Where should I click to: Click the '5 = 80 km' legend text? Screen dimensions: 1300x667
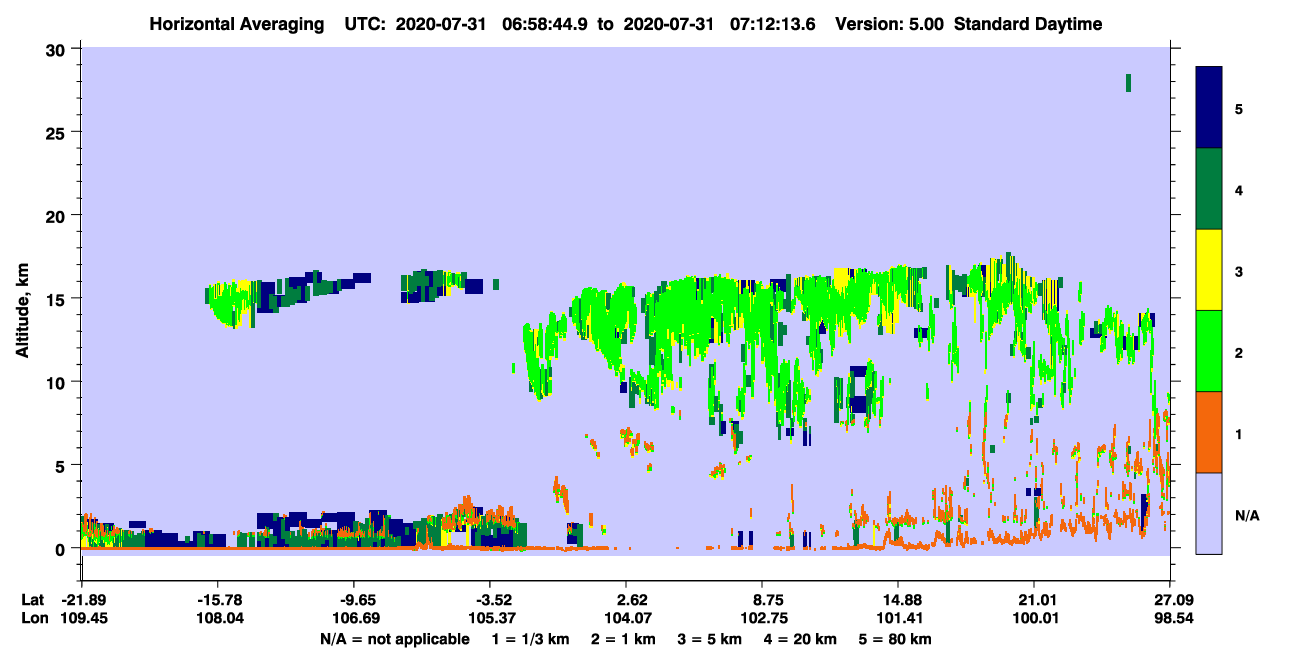[x=895, y=639]
